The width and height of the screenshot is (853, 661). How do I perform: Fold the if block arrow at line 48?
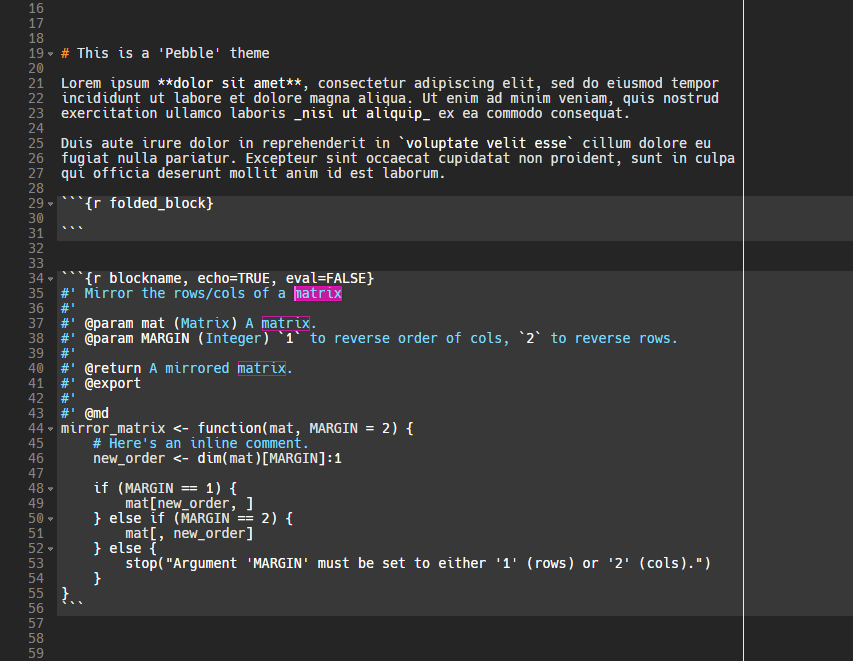pyautogui.click(x=51, y=489)
